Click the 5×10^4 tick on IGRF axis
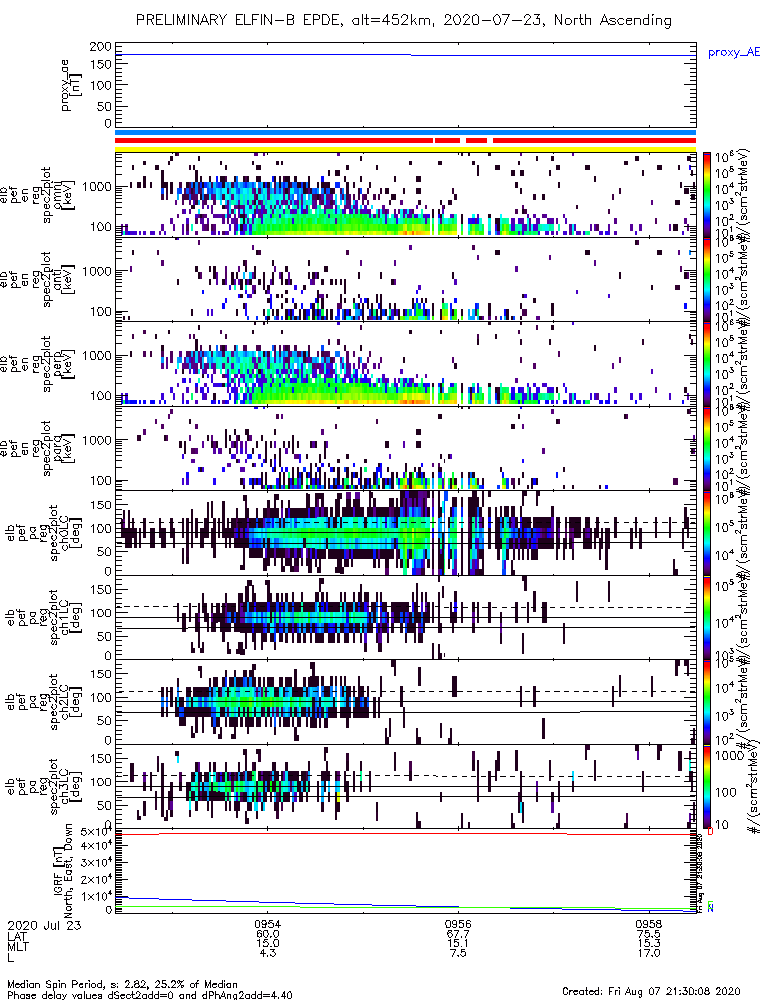Screen dimensions: 775x1000 coord(96,832)
